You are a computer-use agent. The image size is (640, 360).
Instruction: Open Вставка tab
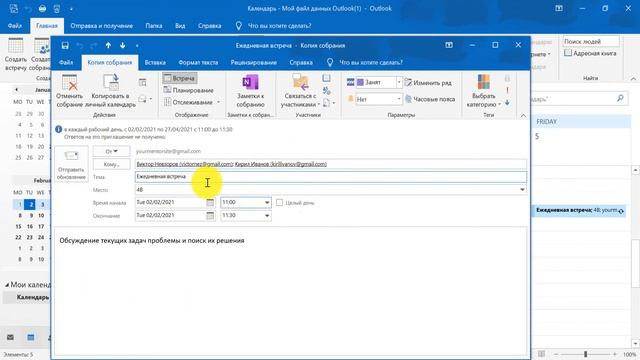click(155, 62)
